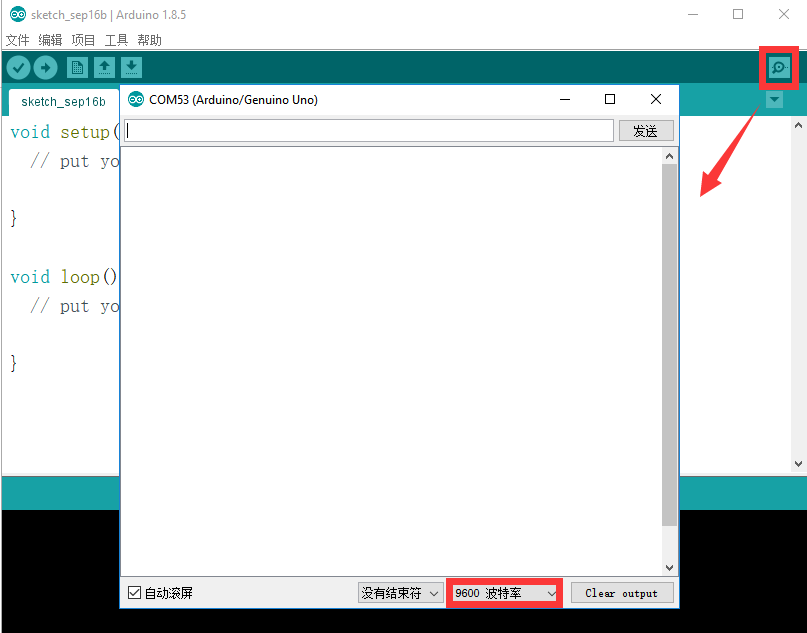The image size is (807, 633).
Task: Click the 发送 send button
Action: [x=646, y=131]
